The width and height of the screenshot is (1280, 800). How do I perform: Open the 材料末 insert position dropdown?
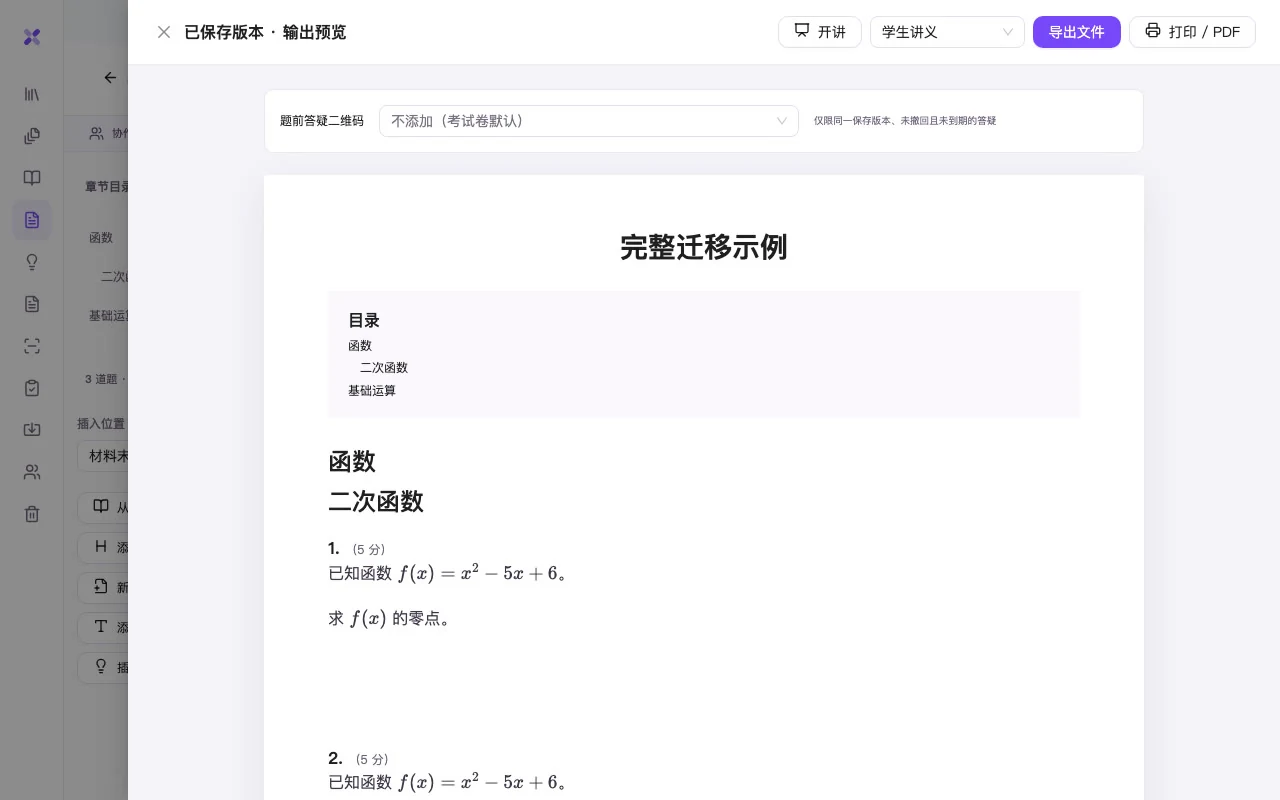pos(103,456)
